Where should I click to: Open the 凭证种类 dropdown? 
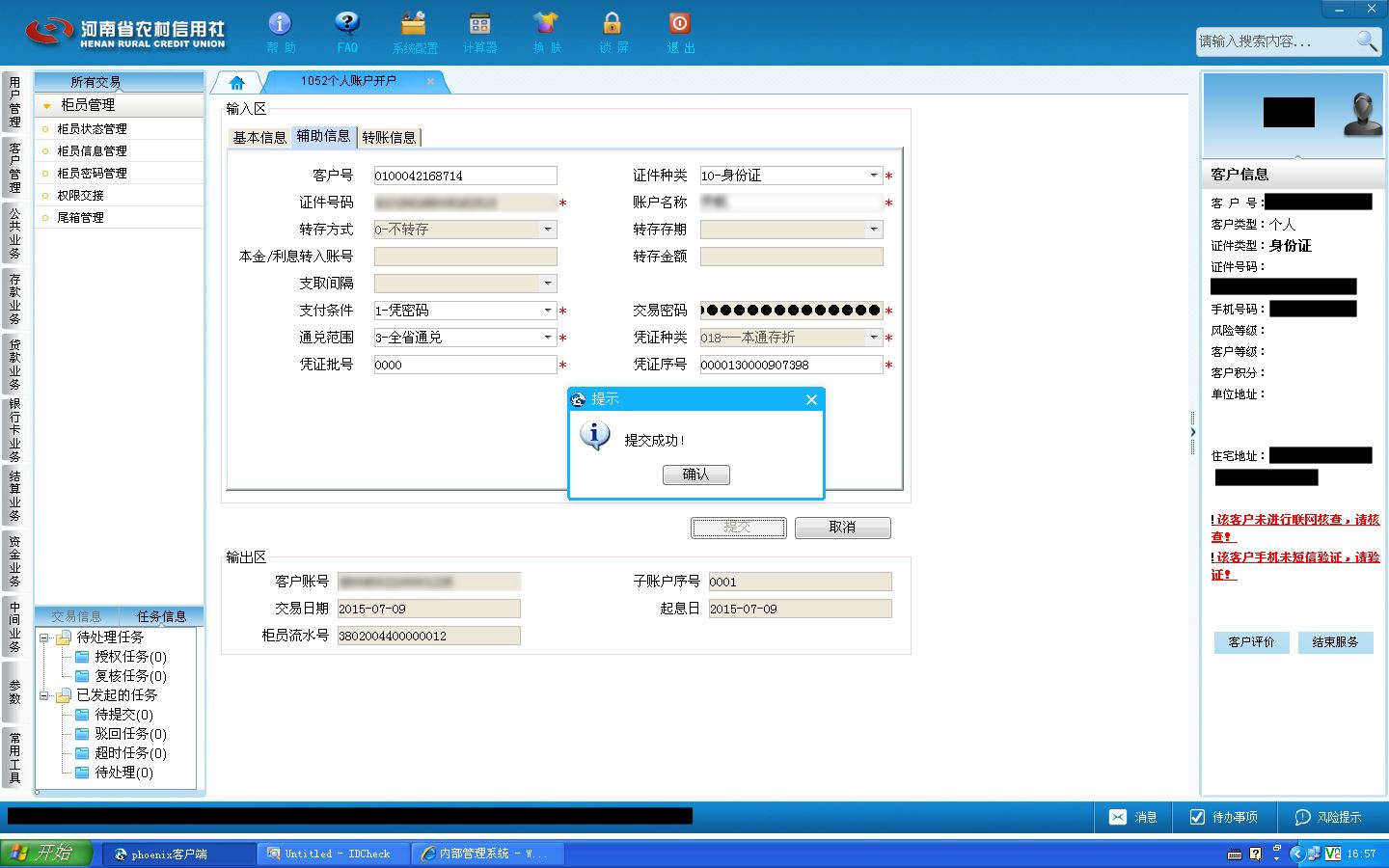pyautogui.click(x=874, y=338)
